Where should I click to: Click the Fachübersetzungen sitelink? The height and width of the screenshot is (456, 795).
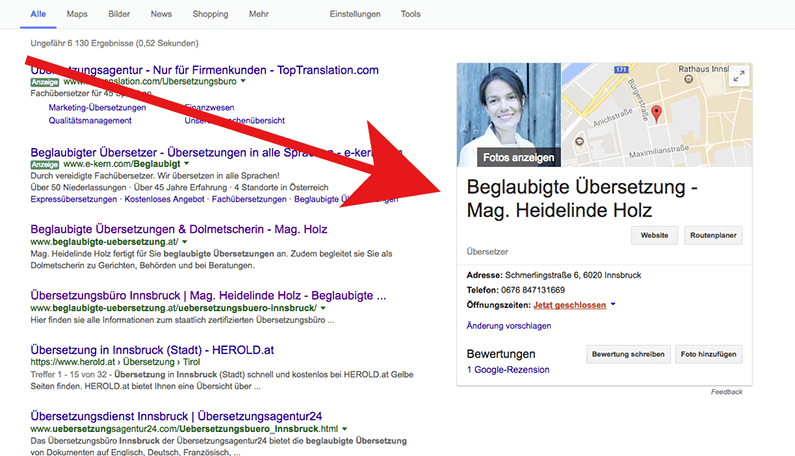[249, 199]
